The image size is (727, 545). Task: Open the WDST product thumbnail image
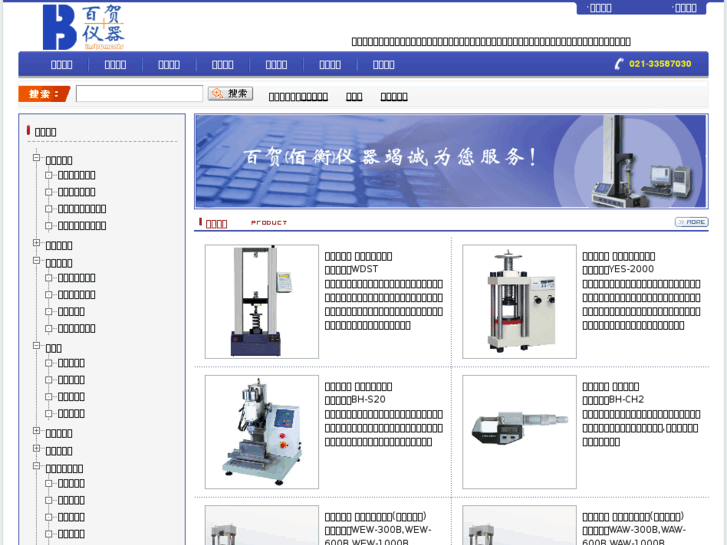(262, 301)
